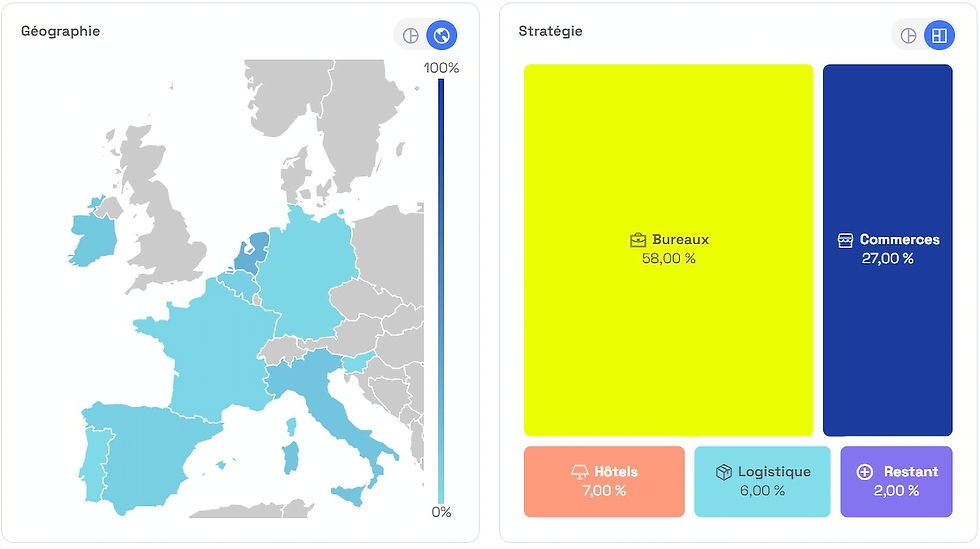Click the box icon beside Logistique
The width and height of the screenshot is (980, 549).
(x=724, y=472)
